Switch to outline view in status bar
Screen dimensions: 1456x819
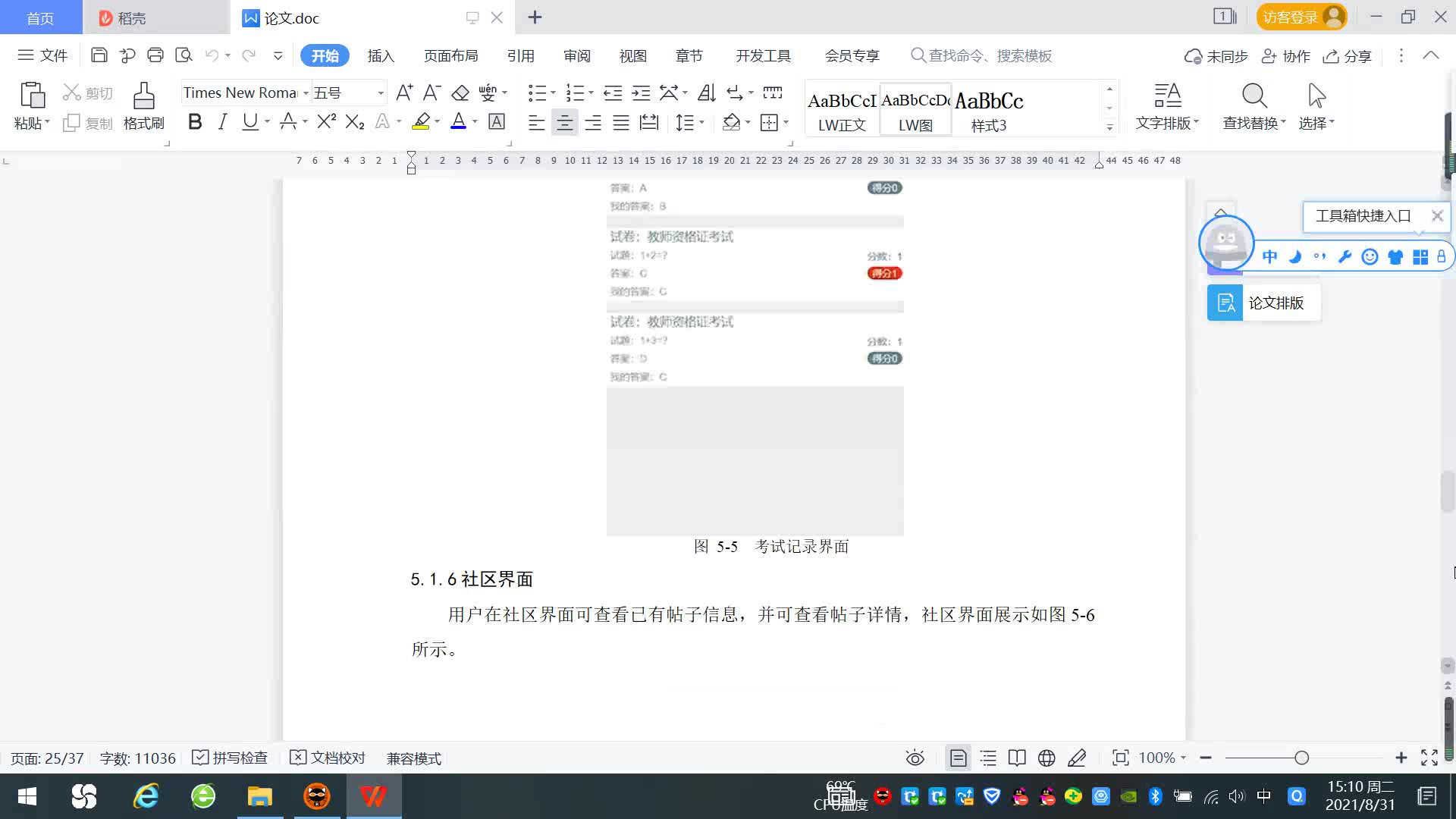pos(987,758)
